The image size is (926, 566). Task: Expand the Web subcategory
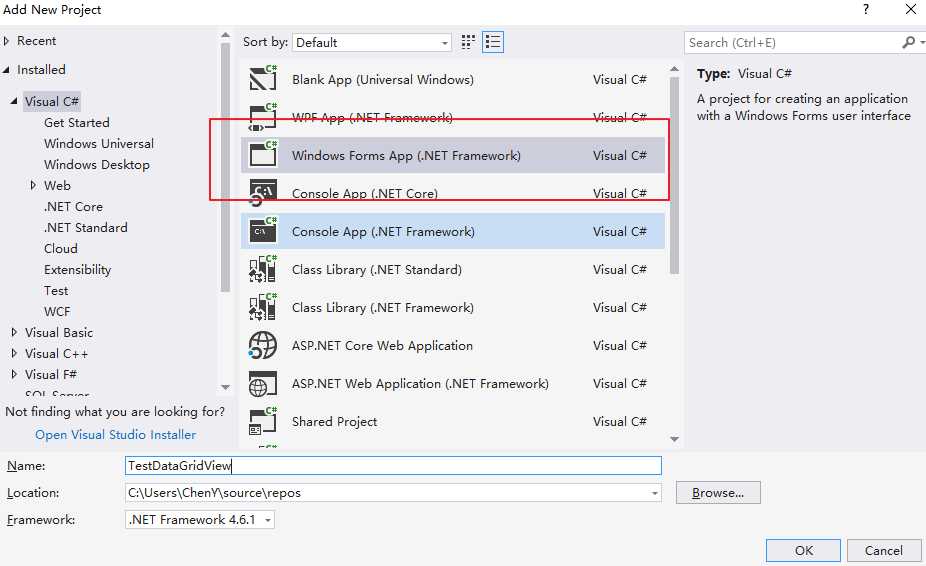[x=33, y=186]
